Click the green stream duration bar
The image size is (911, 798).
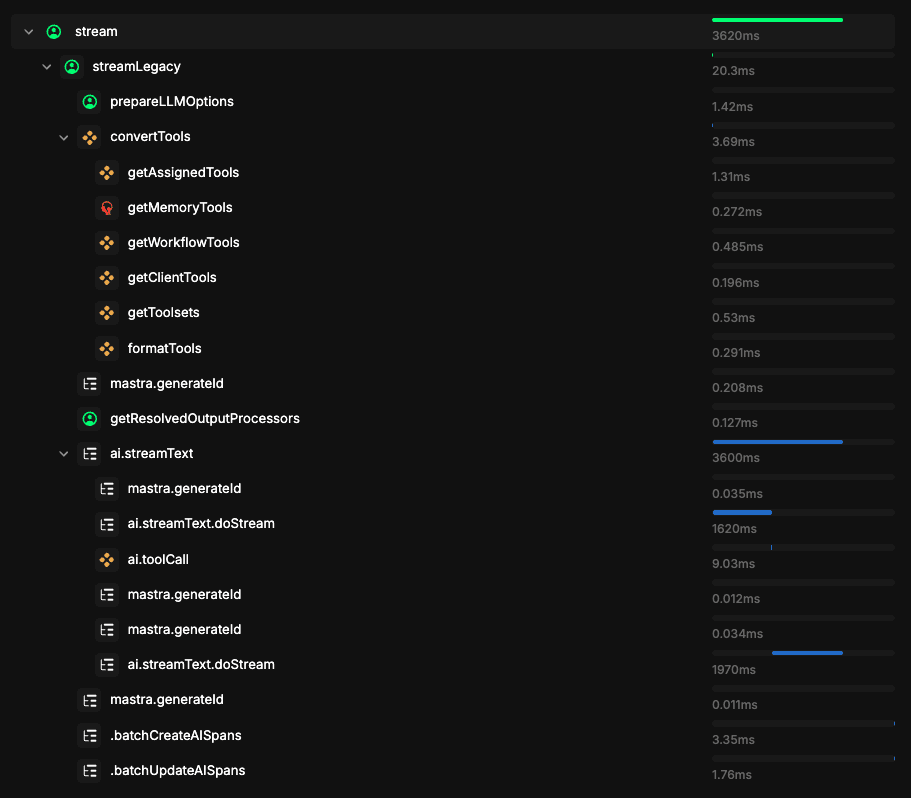click(x=777, y=20)
